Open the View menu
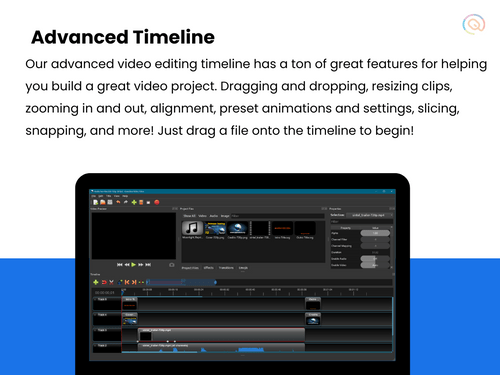 coord(117,196)
